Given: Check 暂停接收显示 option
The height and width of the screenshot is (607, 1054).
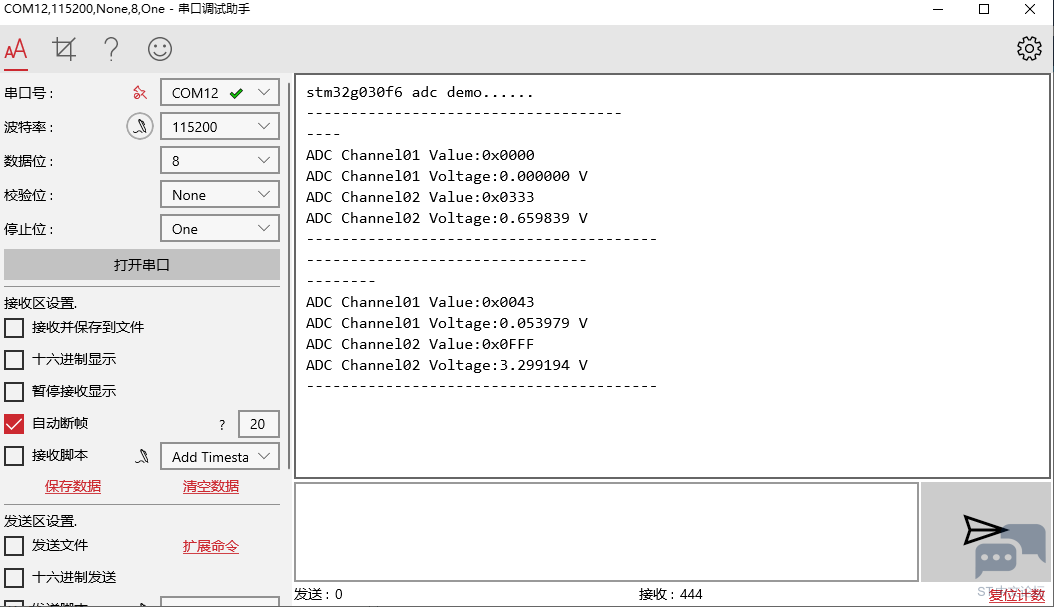Looking at the screenshot, I should pos(14,391).
